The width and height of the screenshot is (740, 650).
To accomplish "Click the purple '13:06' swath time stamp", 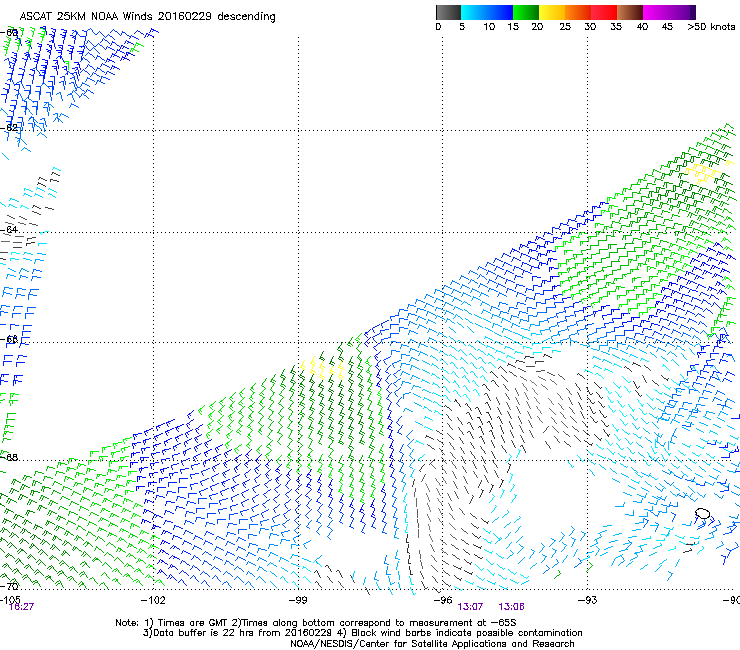I will pyautogui.click(x=512, y=607).
